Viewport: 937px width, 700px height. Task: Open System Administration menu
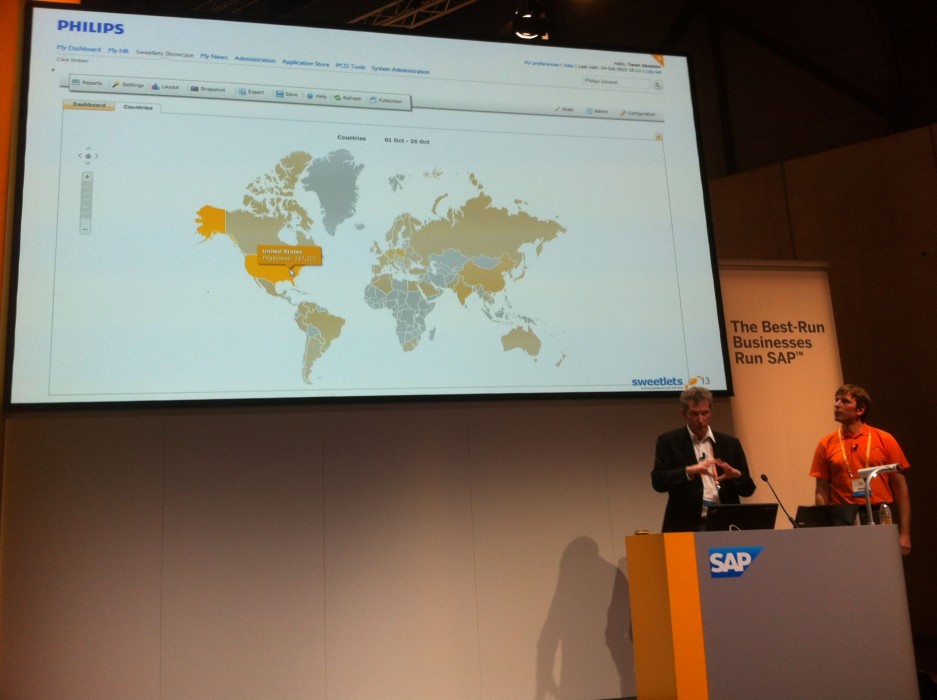click(400, 69)
